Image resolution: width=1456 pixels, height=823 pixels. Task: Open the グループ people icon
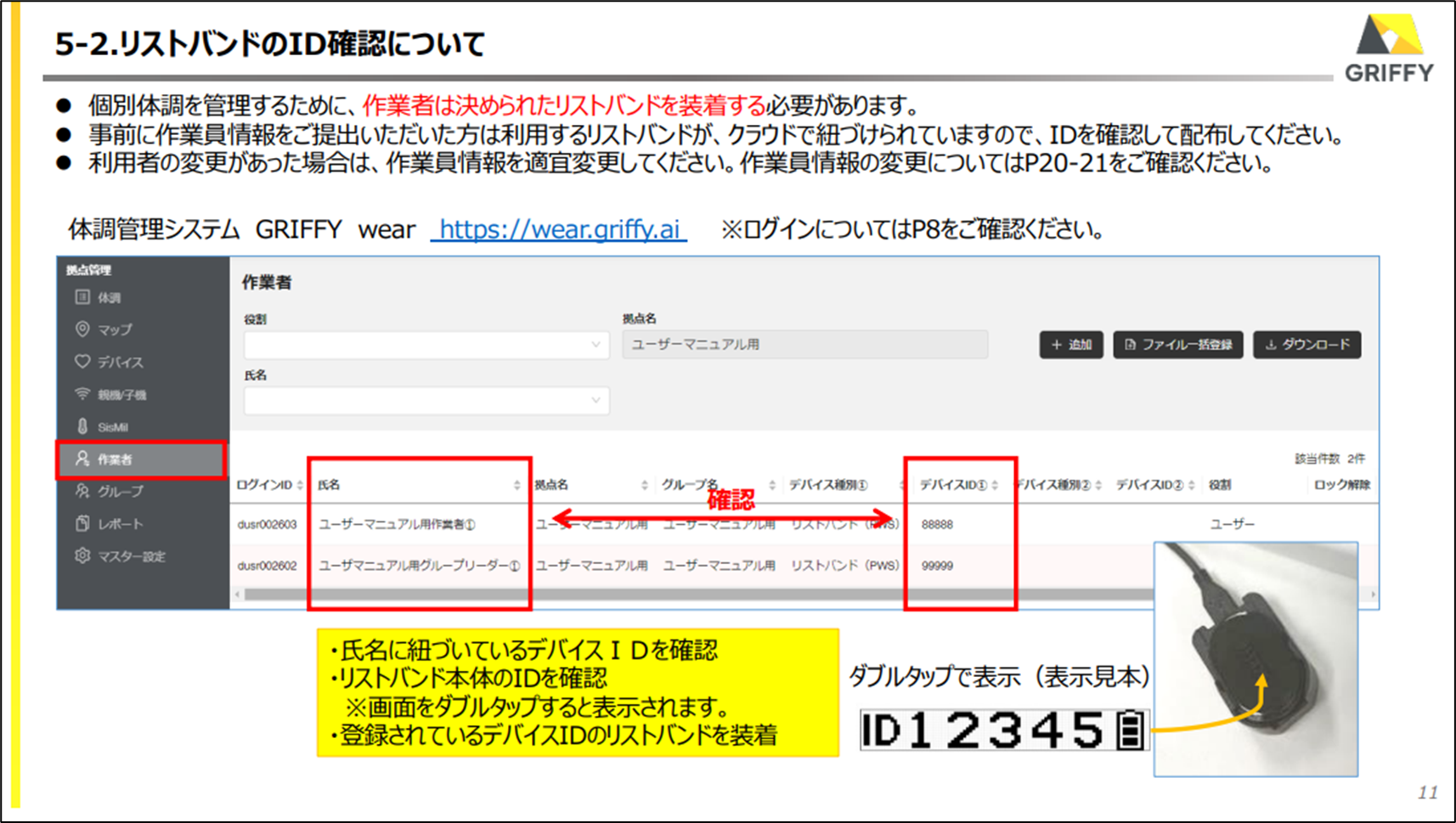coord(82,491)
